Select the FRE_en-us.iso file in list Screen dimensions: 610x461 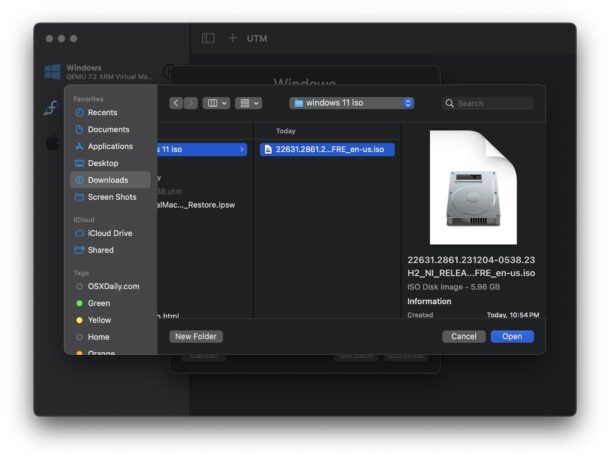(327, 149)
